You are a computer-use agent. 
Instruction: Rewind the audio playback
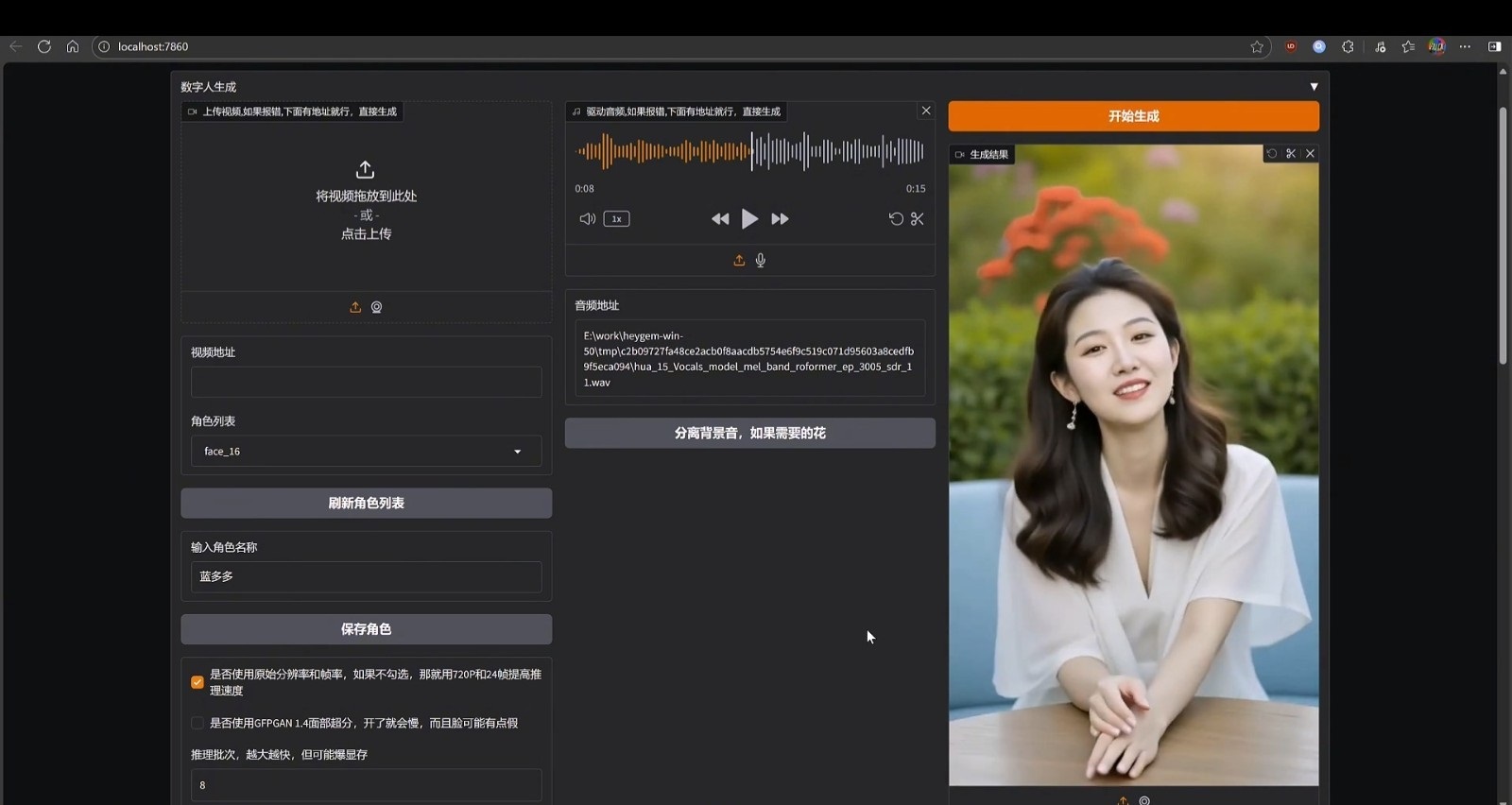click(720, 219)
